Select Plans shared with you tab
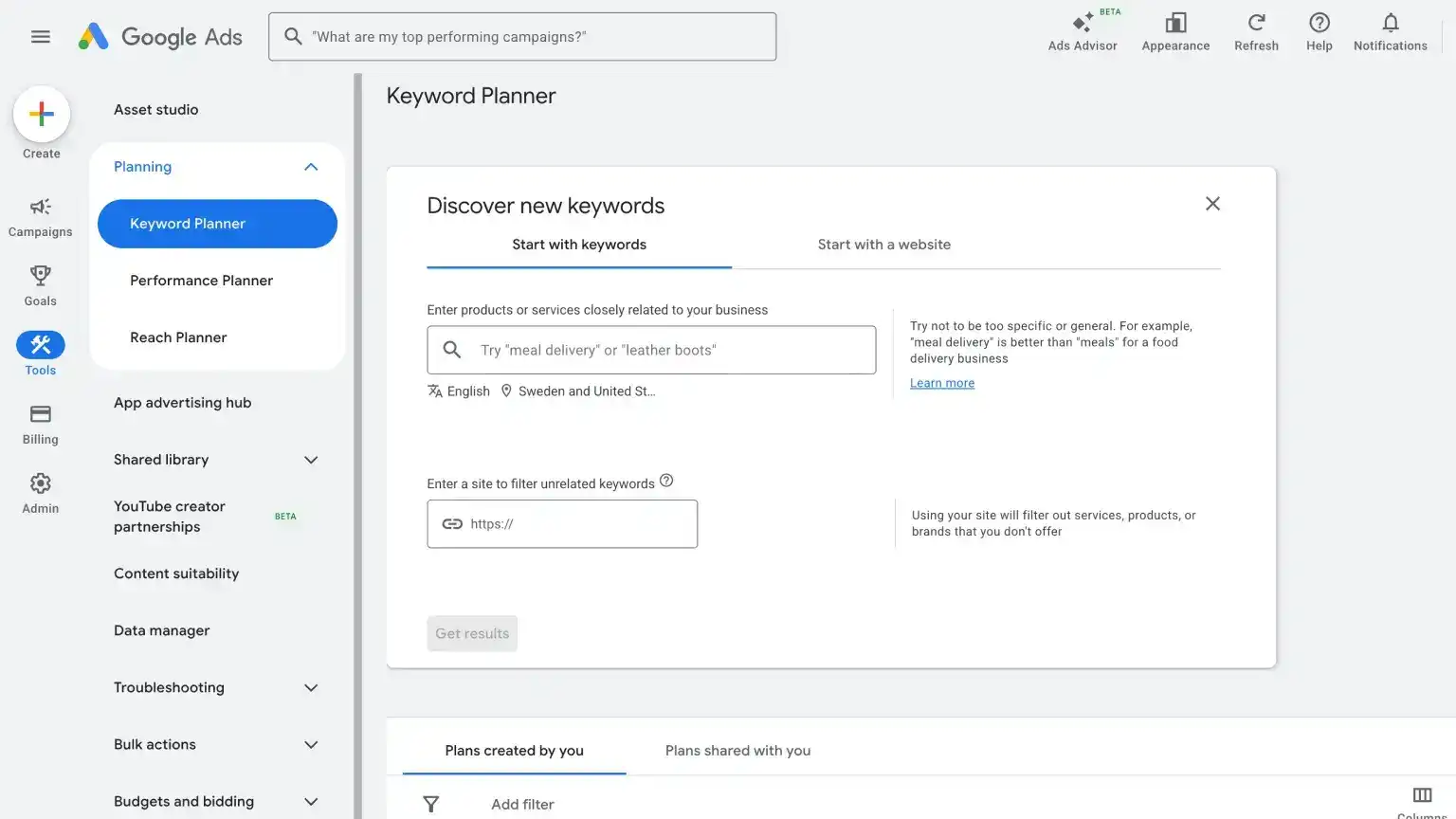The width and height of the screenshot is (1456, 819). click(x=737, y=751)
